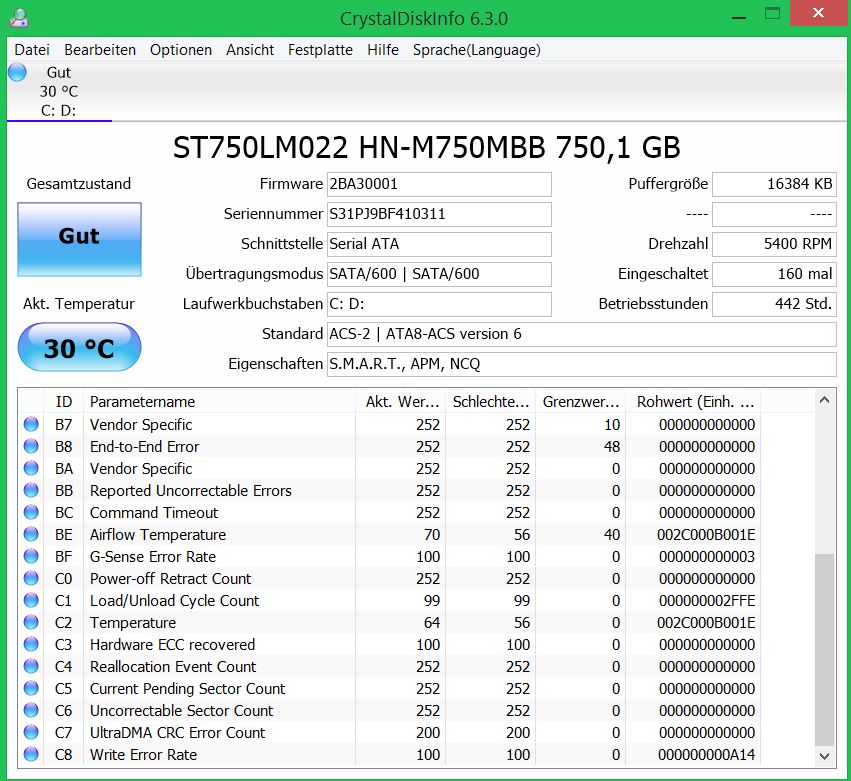Click the ID column header
The image size is (851, 781).
click(63, 402)
